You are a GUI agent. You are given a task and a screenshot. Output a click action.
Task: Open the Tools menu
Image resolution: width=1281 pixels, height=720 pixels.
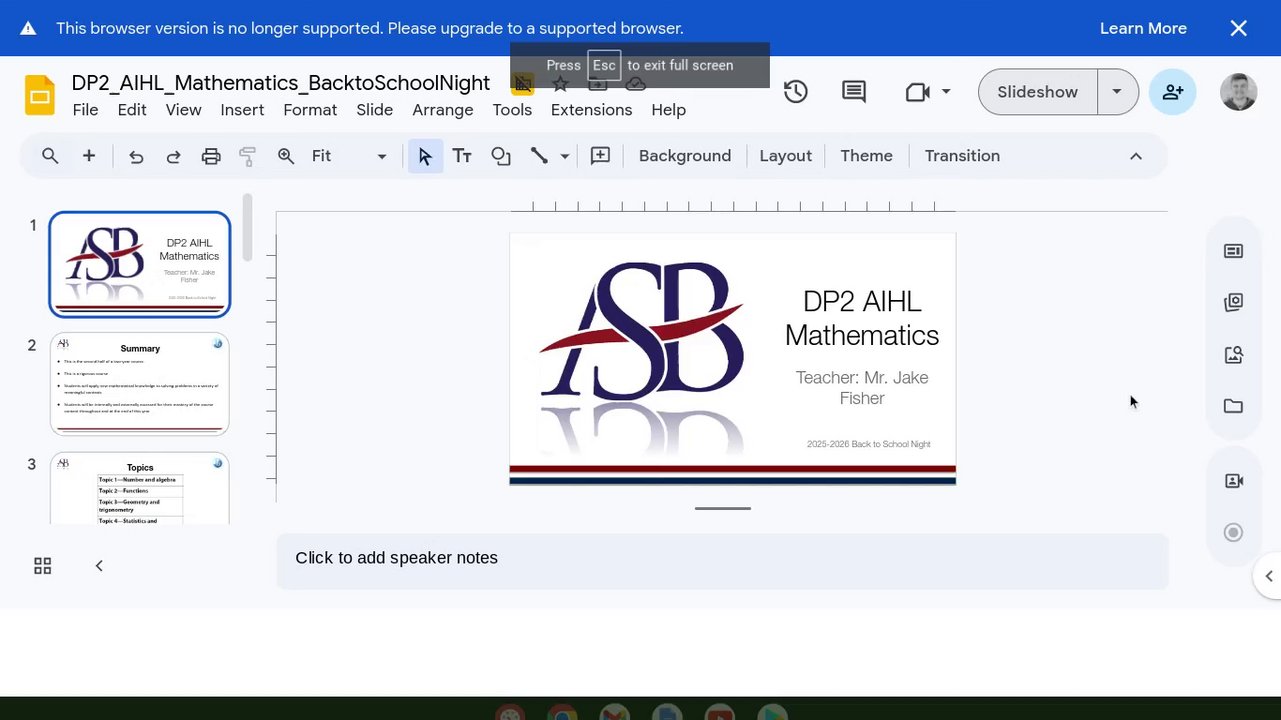pyautogui.click(x=512, y=110)
